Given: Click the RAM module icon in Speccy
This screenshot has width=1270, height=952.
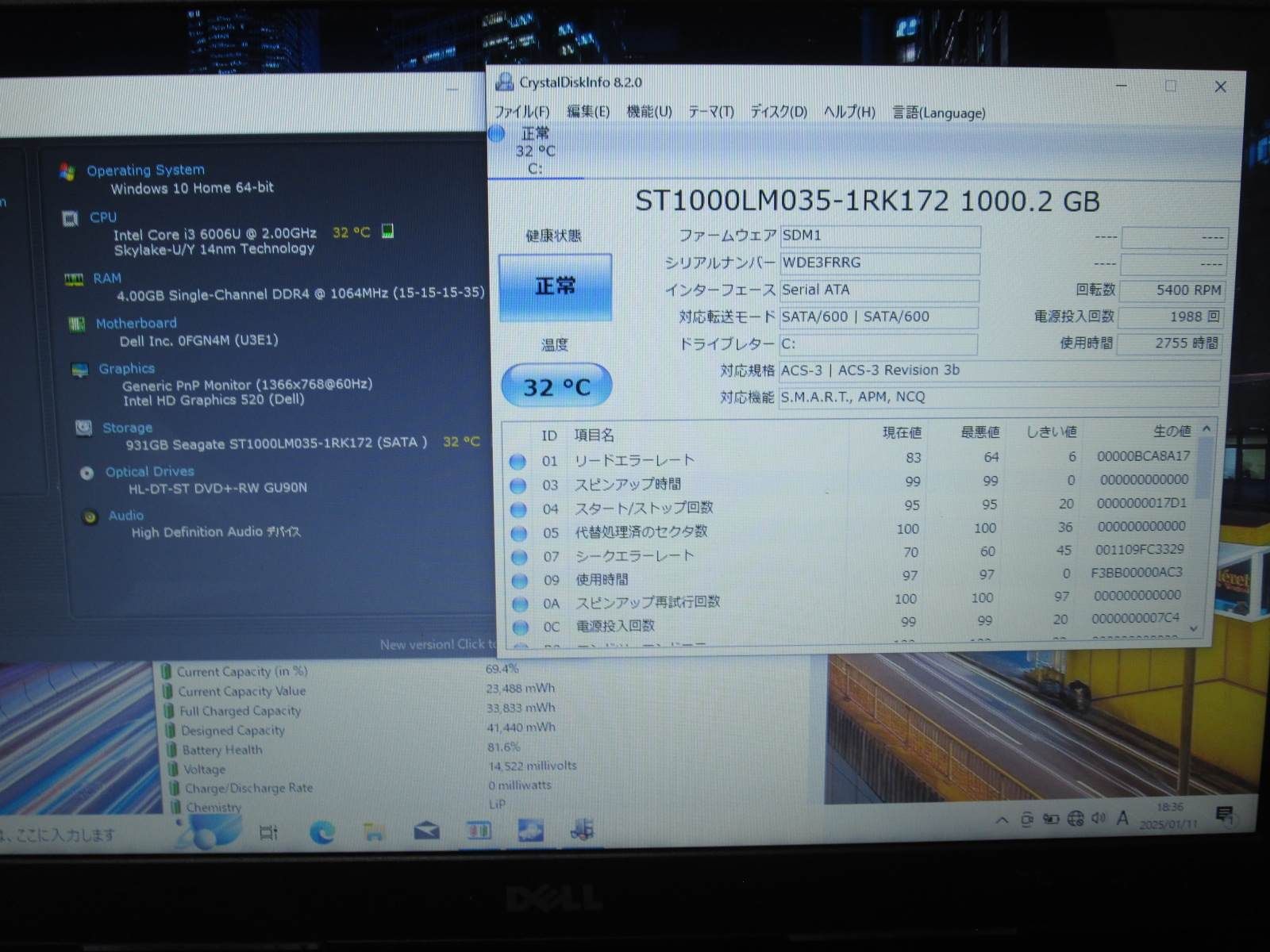Looking at the screenshot, I should point(74,279).
